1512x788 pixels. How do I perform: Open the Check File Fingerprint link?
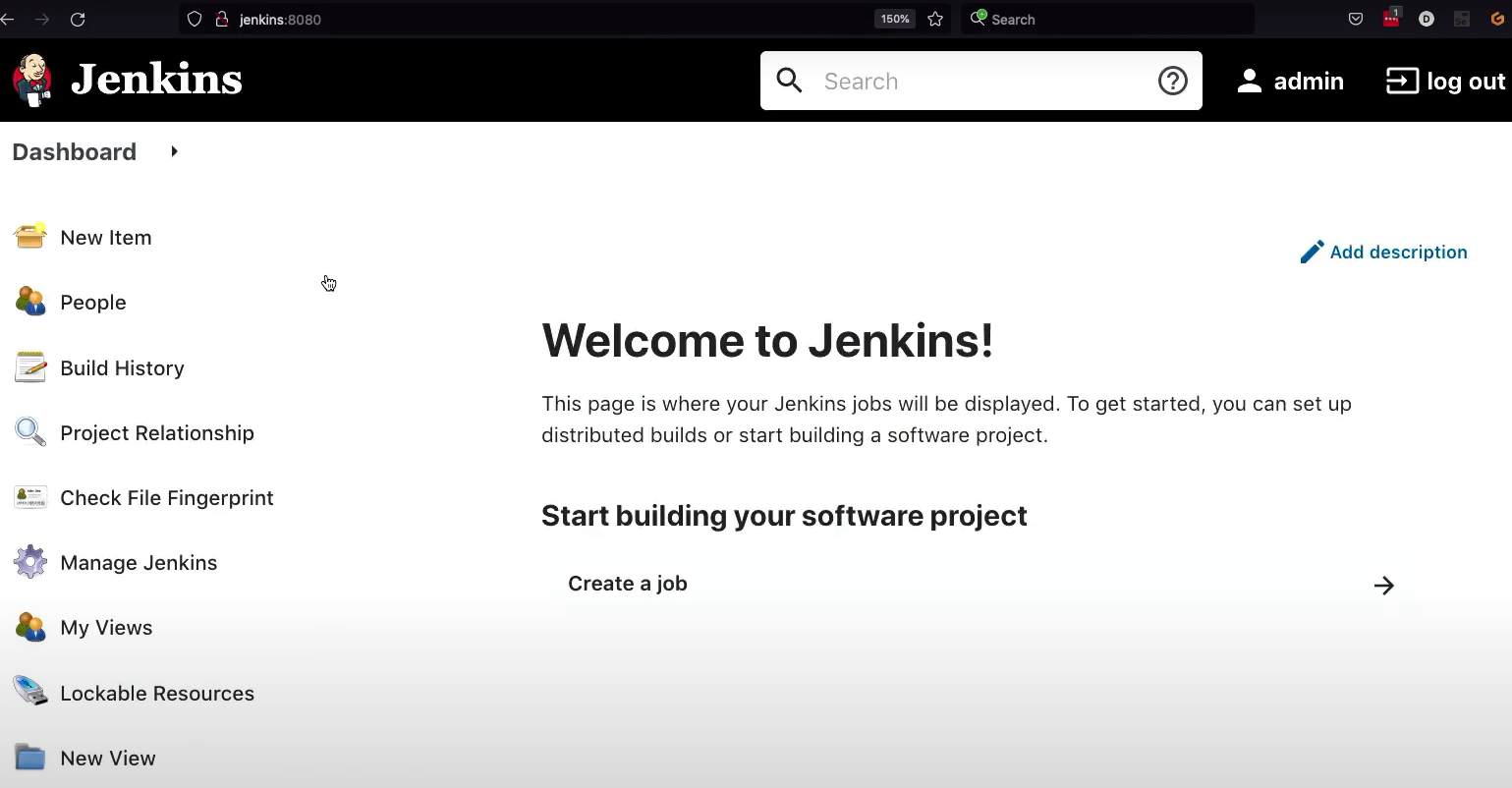[x=167, y=498]
